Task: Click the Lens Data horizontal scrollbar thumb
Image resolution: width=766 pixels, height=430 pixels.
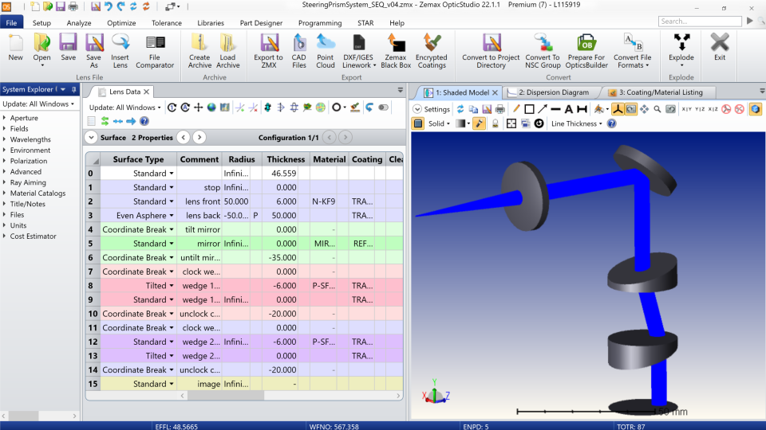Action: (x=226, y=395)
